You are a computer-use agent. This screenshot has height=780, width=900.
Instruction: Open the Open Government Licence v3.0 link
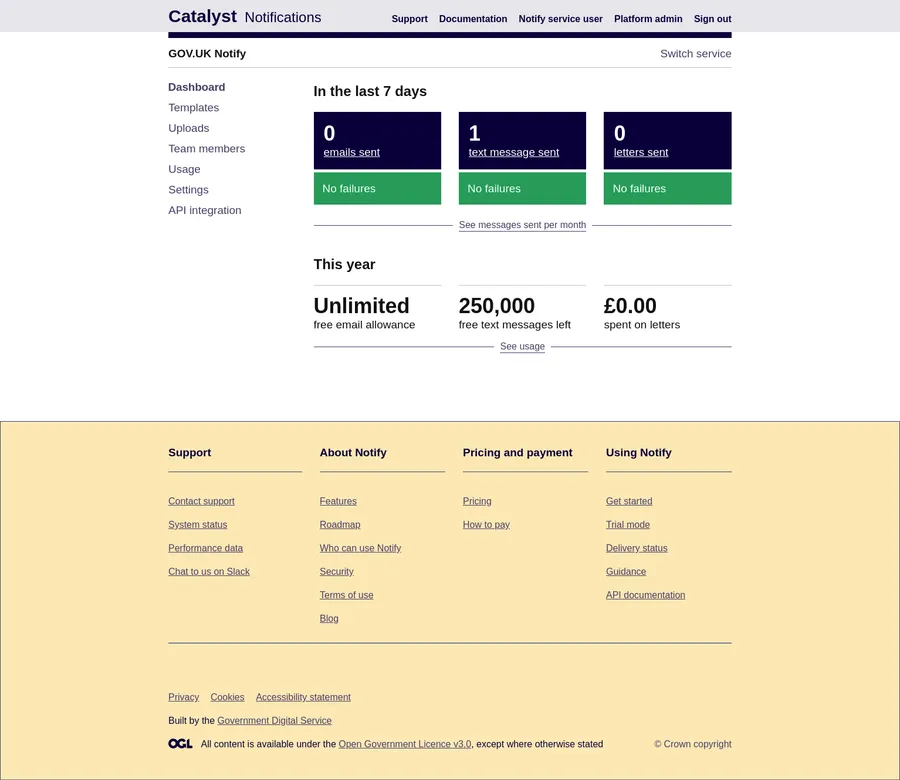[404, 744]
